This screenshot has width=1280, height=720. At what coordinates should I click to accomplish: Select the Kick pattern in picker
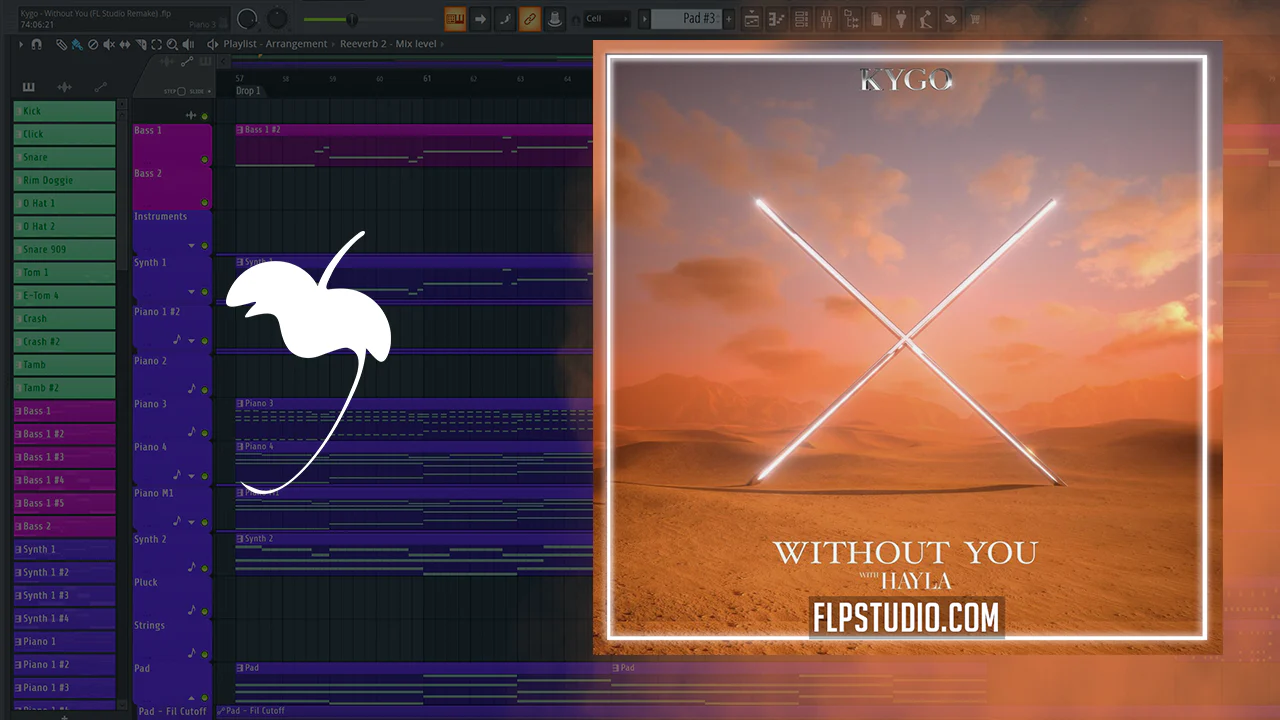tap(65, 111)
